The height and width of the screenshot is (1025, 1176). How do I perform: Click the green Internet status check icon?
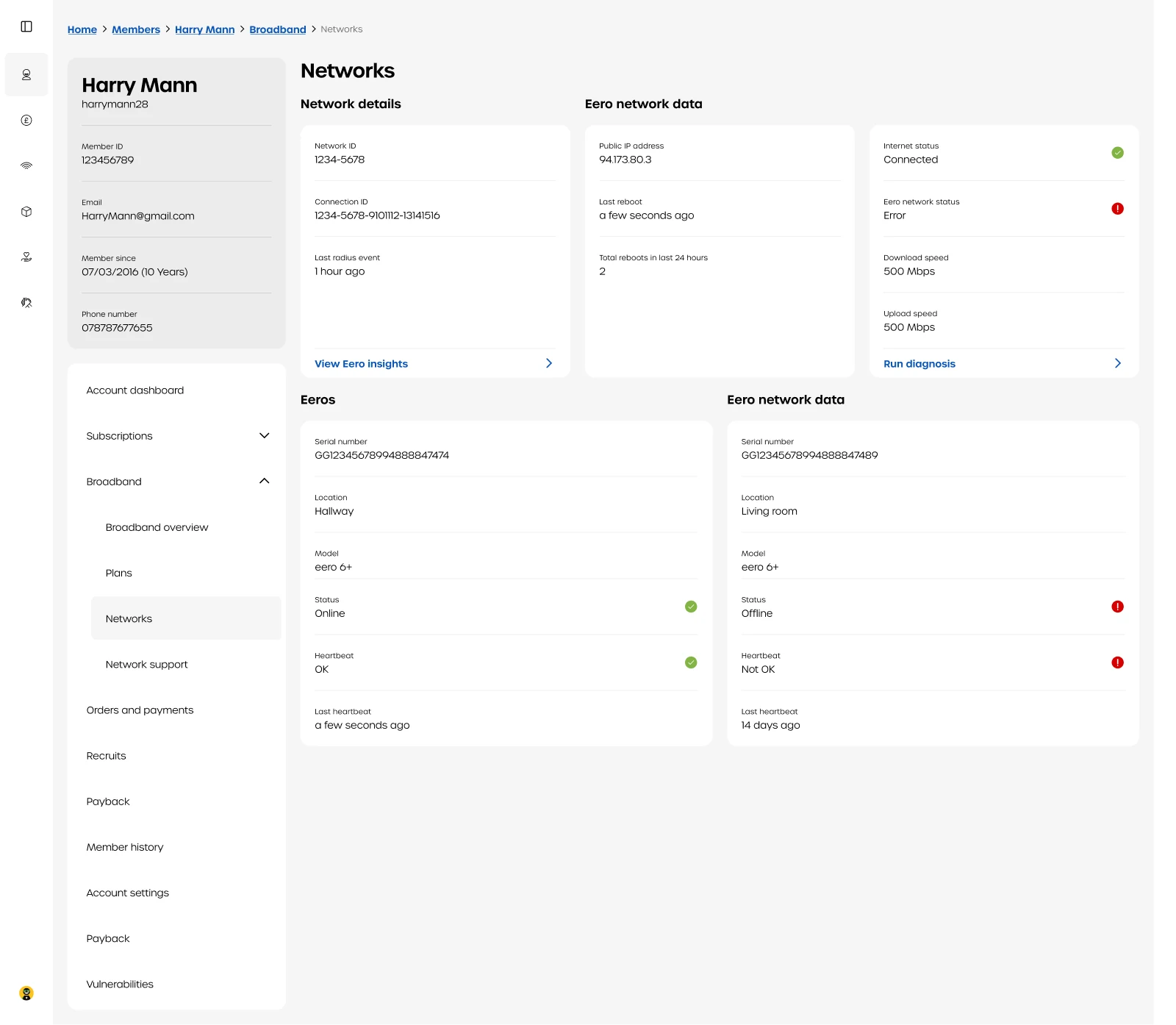1117,153
